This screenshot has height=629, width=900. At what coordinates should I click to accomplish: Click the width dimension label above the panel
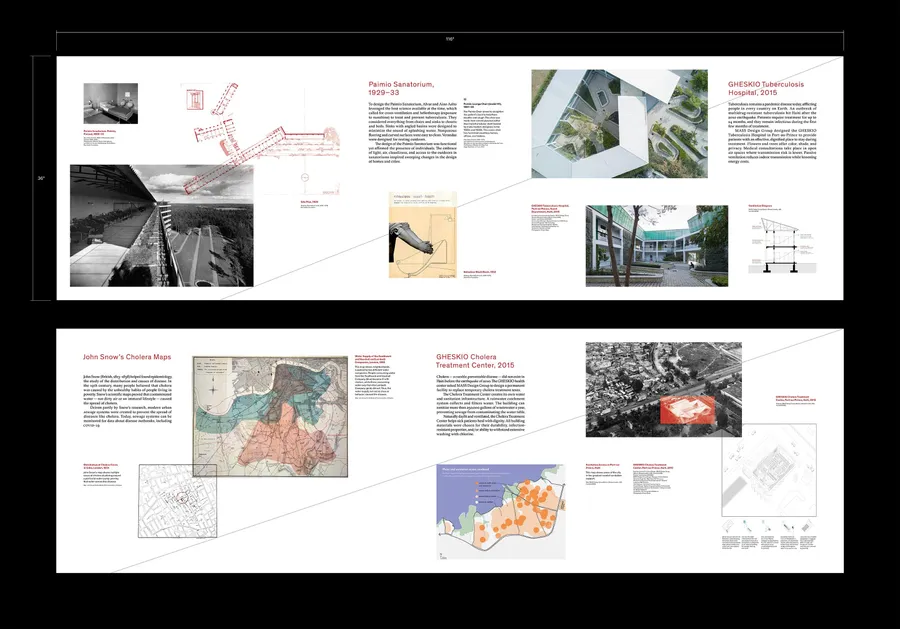click(450, 37)
